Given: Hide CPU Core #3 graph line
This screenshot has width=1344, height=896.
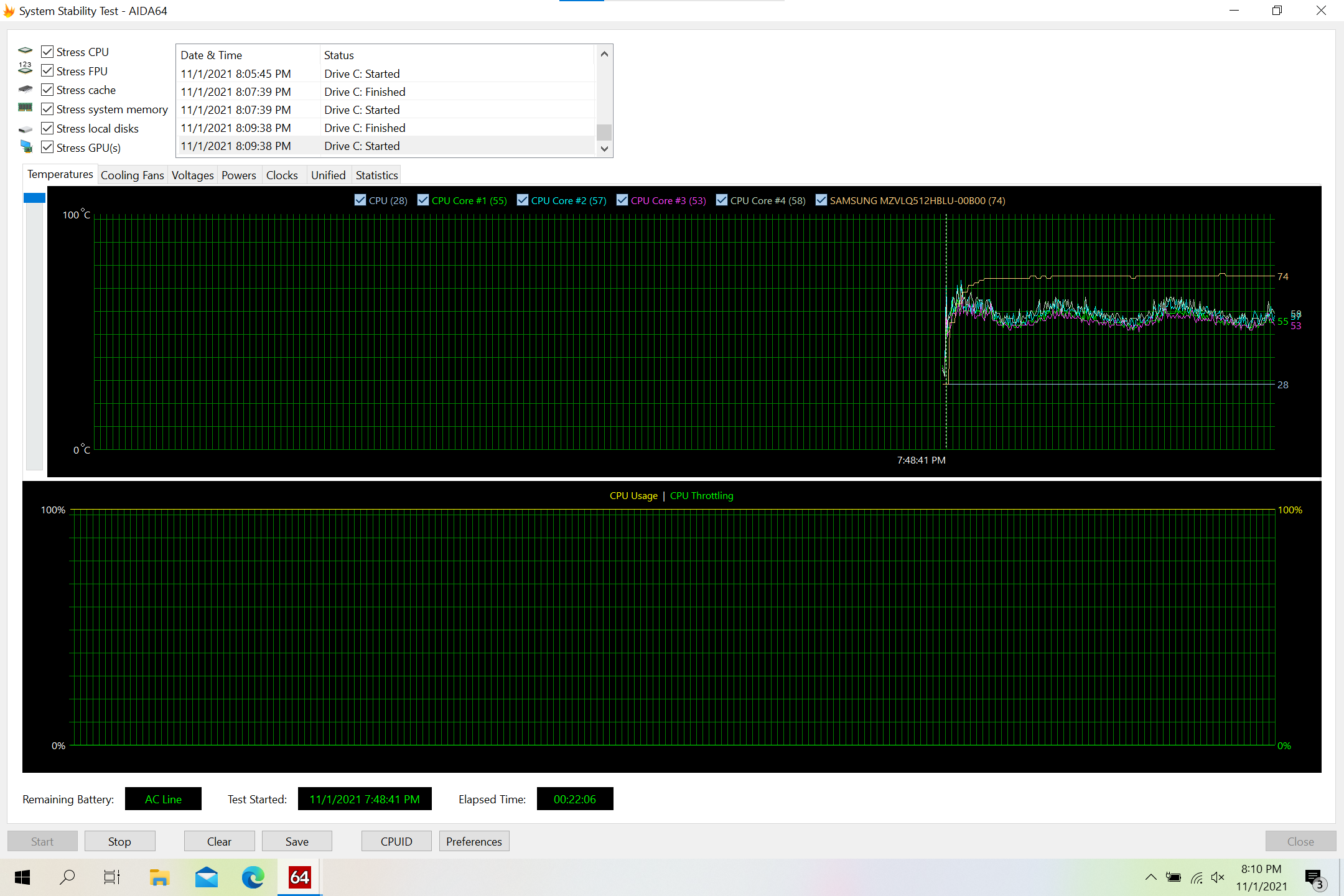Looking at the screenshot, I should pos(622,200).
